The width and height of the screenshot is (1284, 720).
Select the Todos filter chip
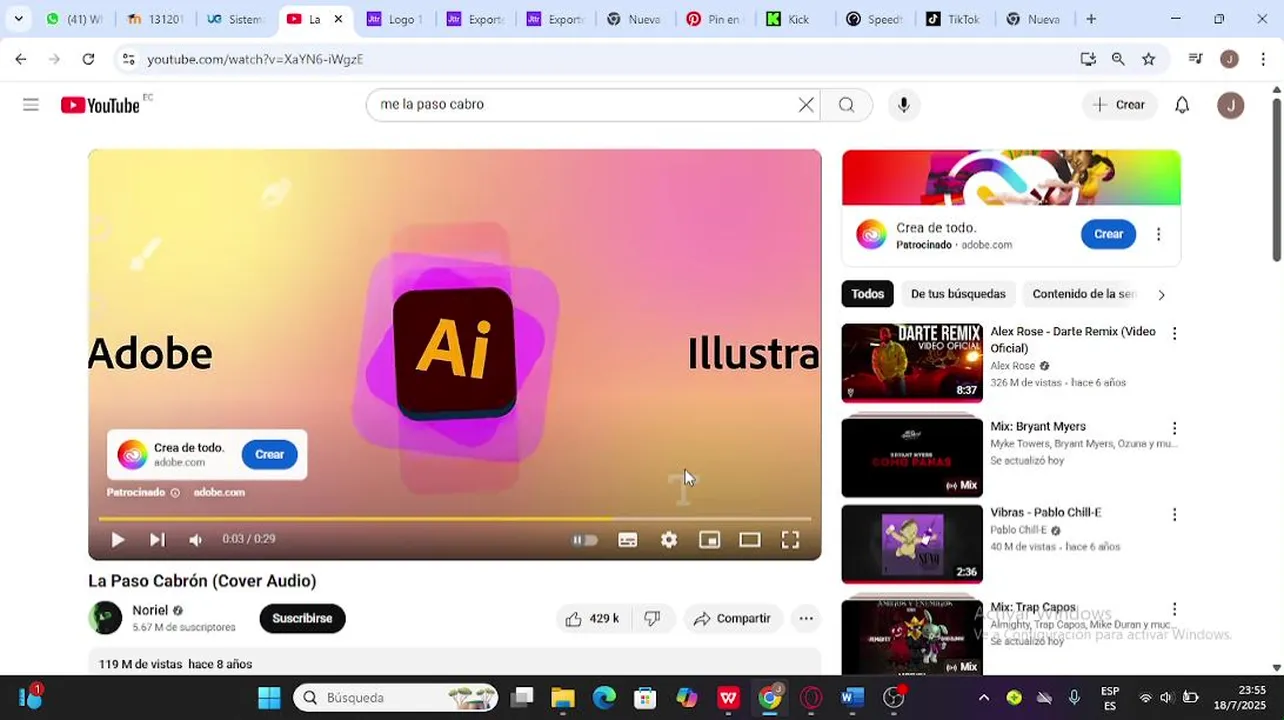(867, 294)
